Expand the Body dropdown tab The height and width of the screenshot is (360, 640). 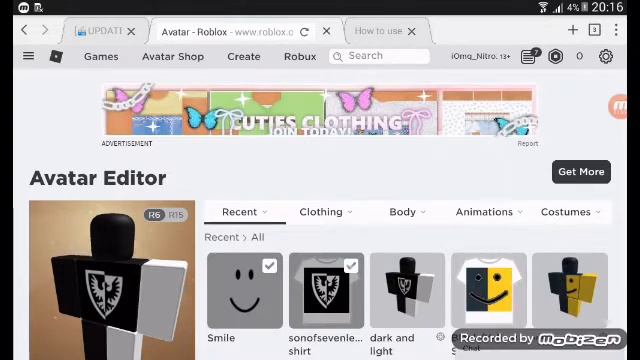(x=407, y=212)
